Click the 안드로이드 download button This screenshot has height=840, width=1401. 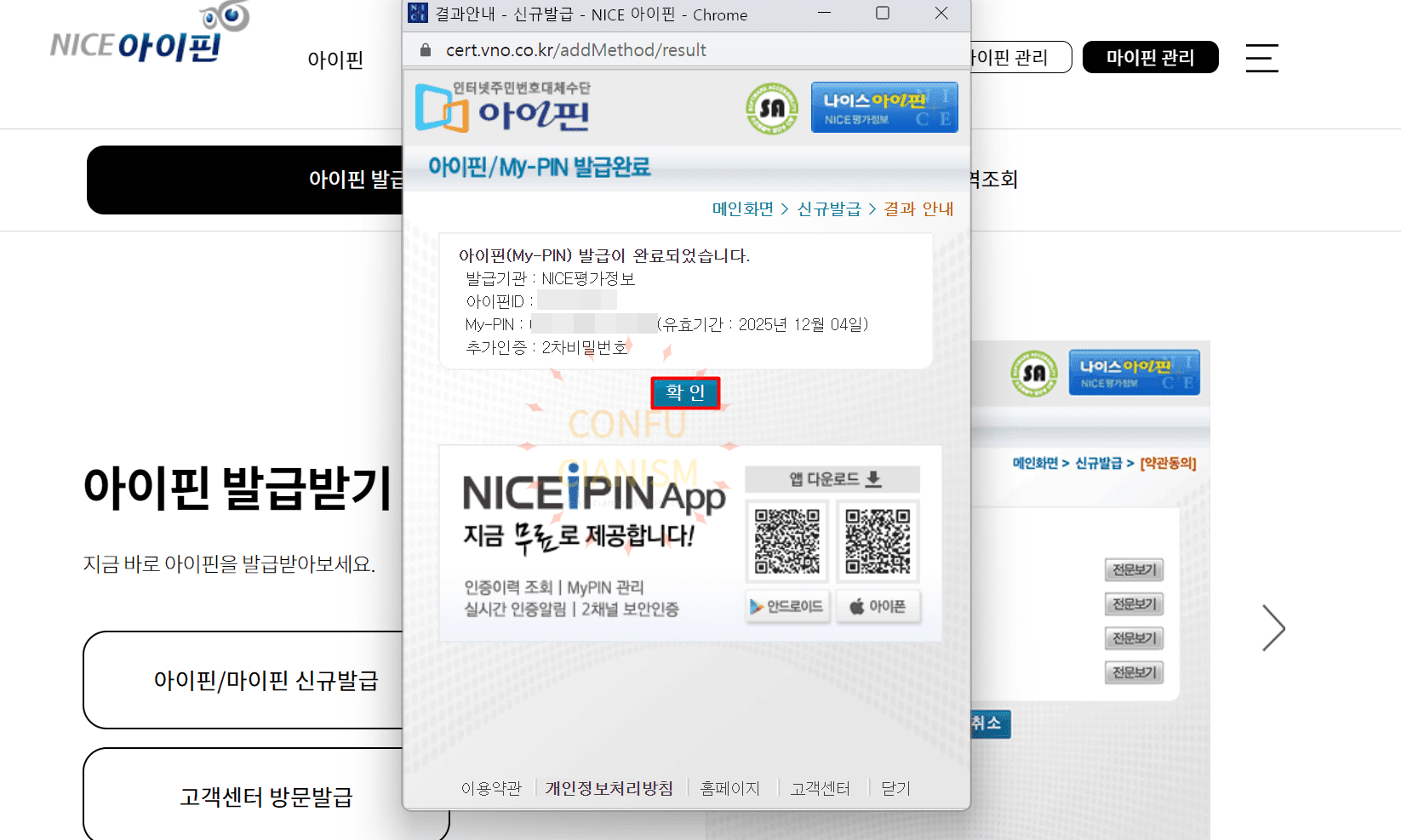tap(787, 606)
